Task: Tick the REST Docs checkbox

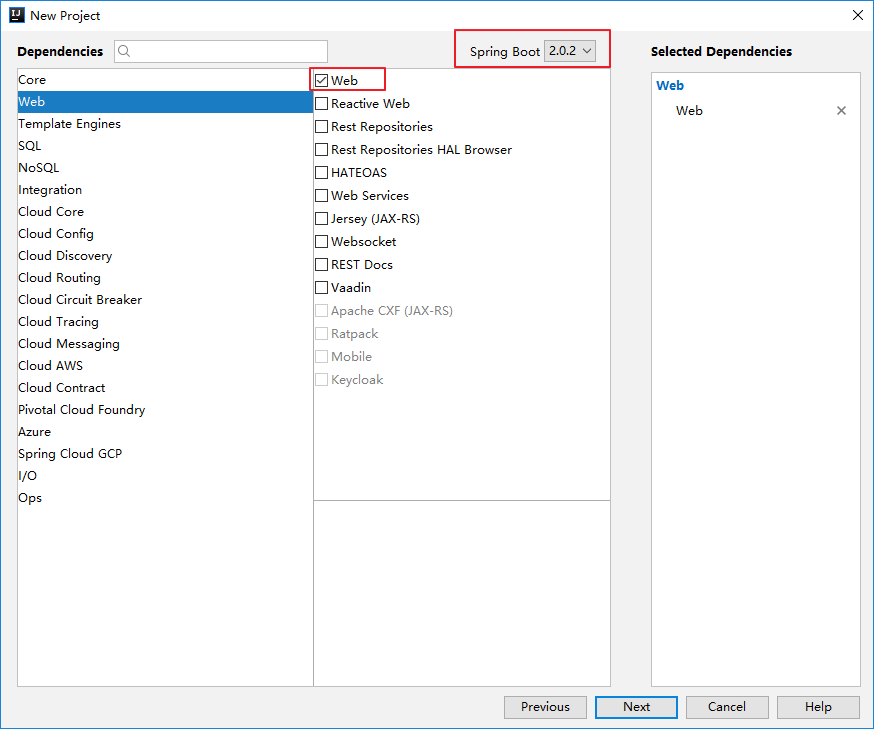Action: click(322, 264)
